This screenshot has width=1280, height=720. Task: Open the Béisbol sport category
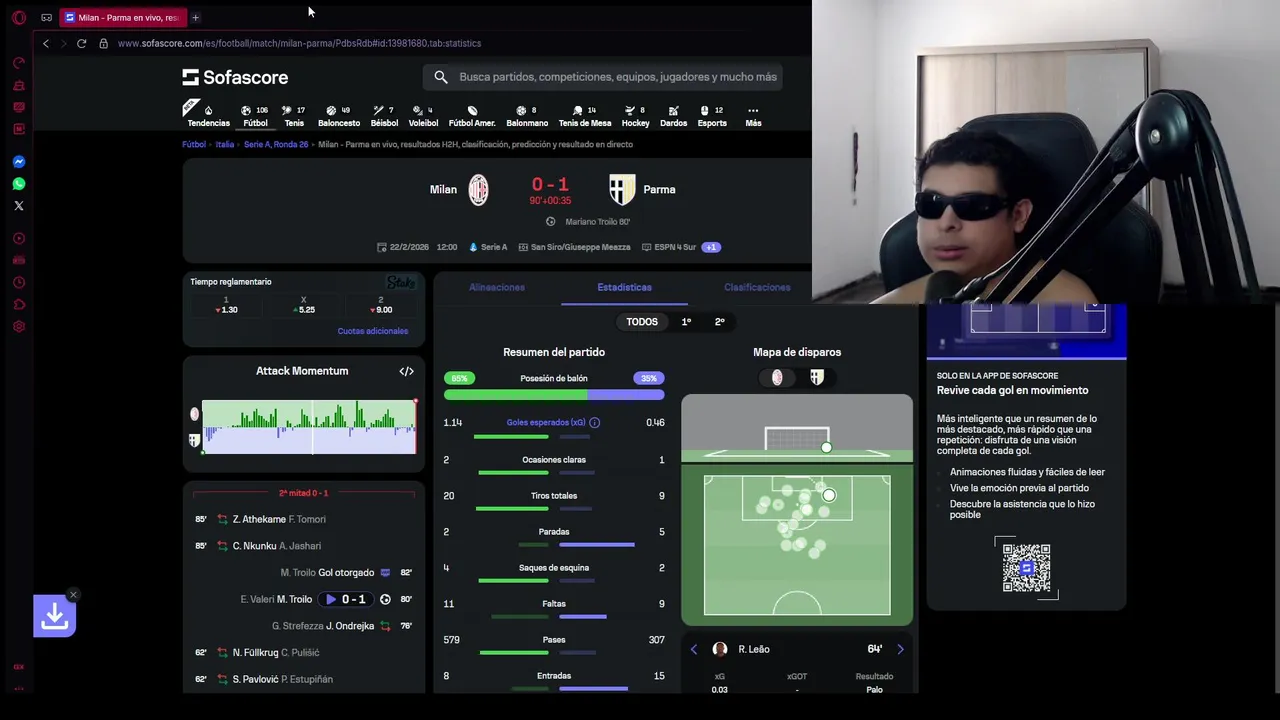(384, 116)
